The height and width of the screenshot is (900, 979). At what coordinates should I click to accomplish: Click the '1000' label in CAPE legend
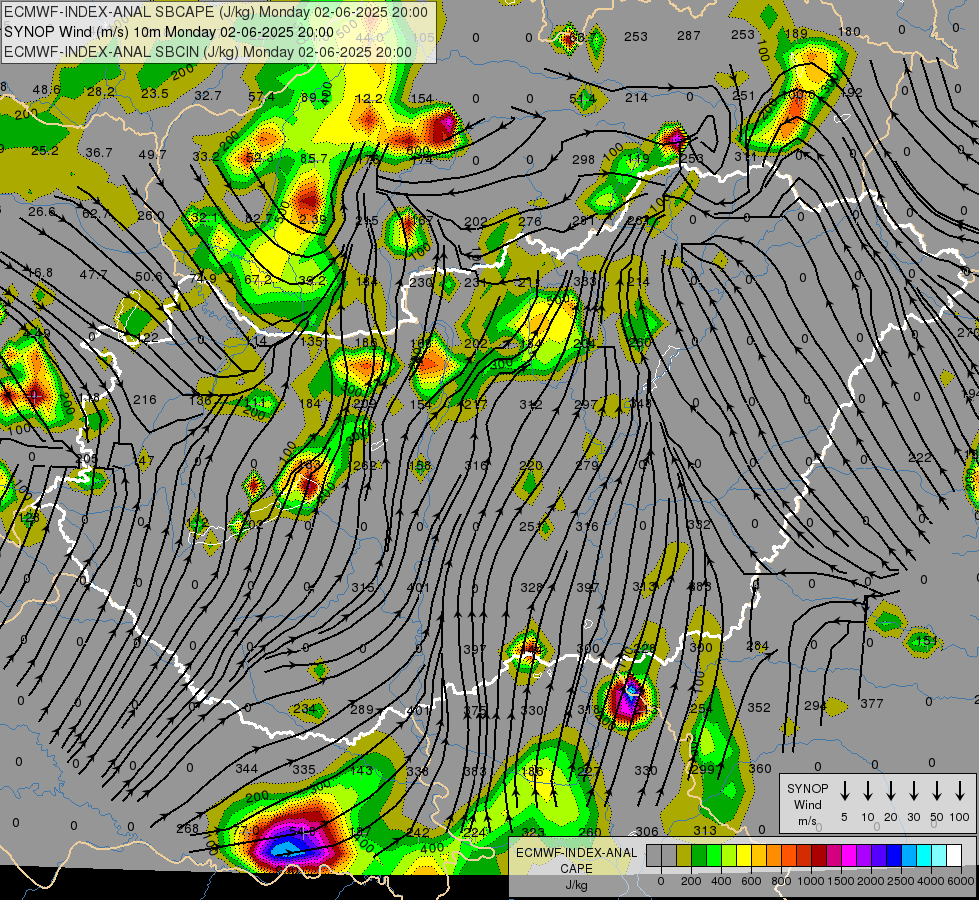tap(811, 881)
